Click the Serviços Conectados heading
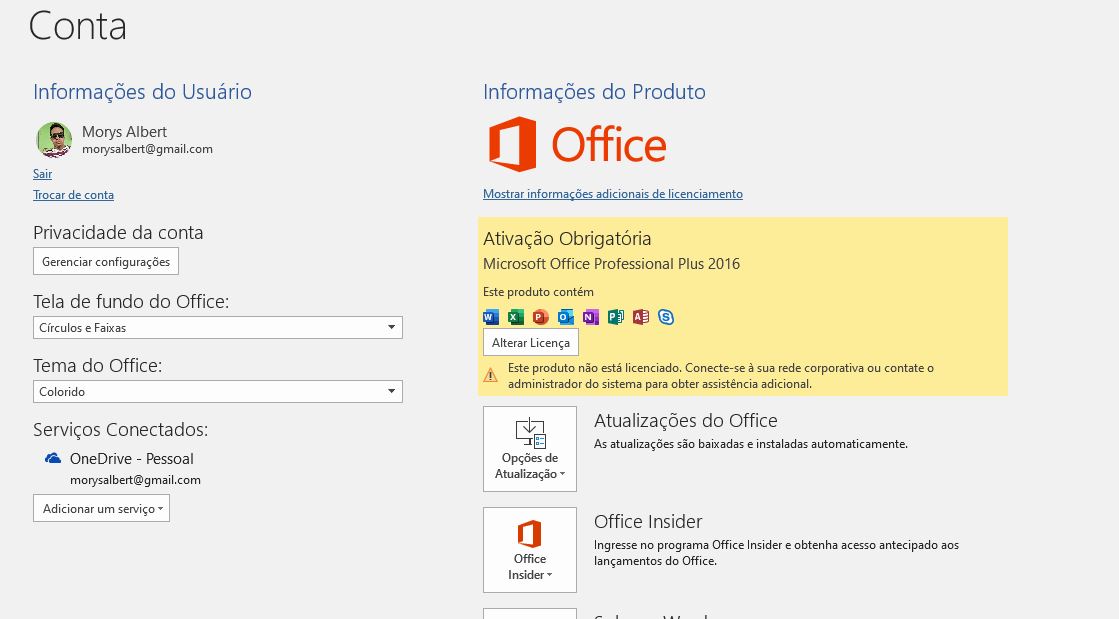This screenshot has height=619, width=1119. click(x=121, y=429)
